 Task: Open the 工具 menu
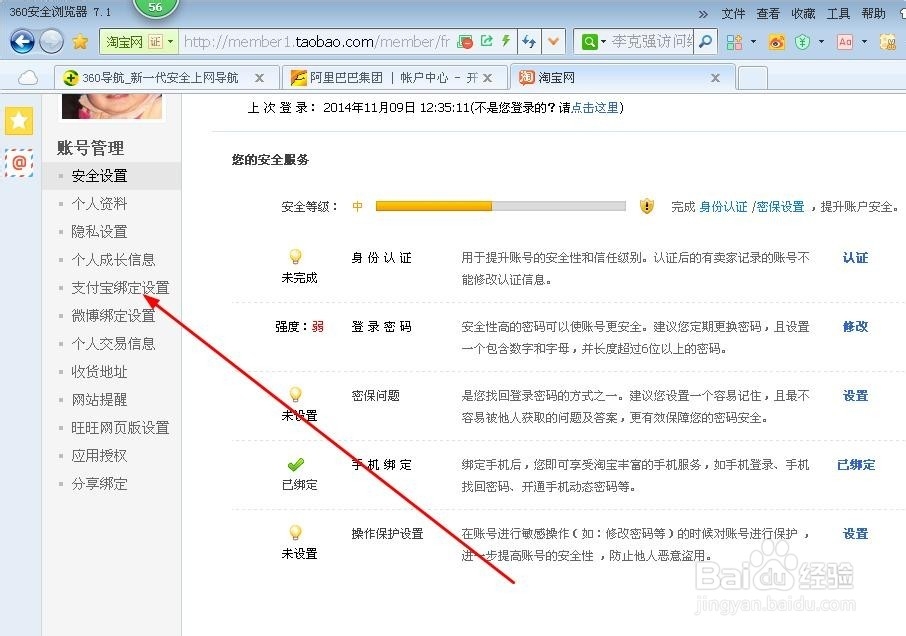click(838, 13)
